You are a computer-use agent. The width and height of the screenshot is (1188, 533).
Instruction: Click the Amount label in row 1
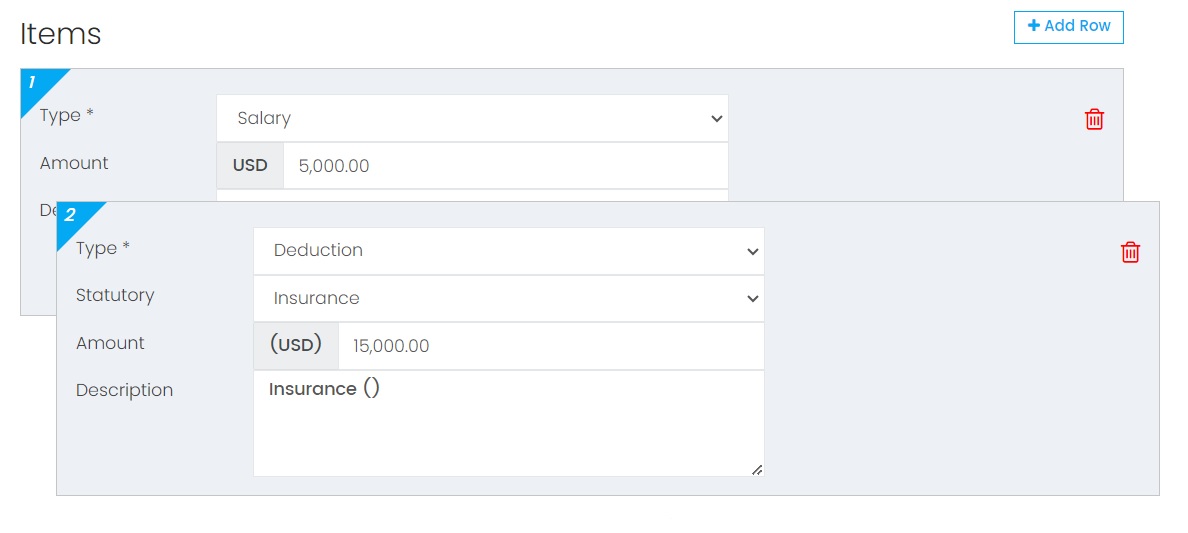[x=73, y=163]
